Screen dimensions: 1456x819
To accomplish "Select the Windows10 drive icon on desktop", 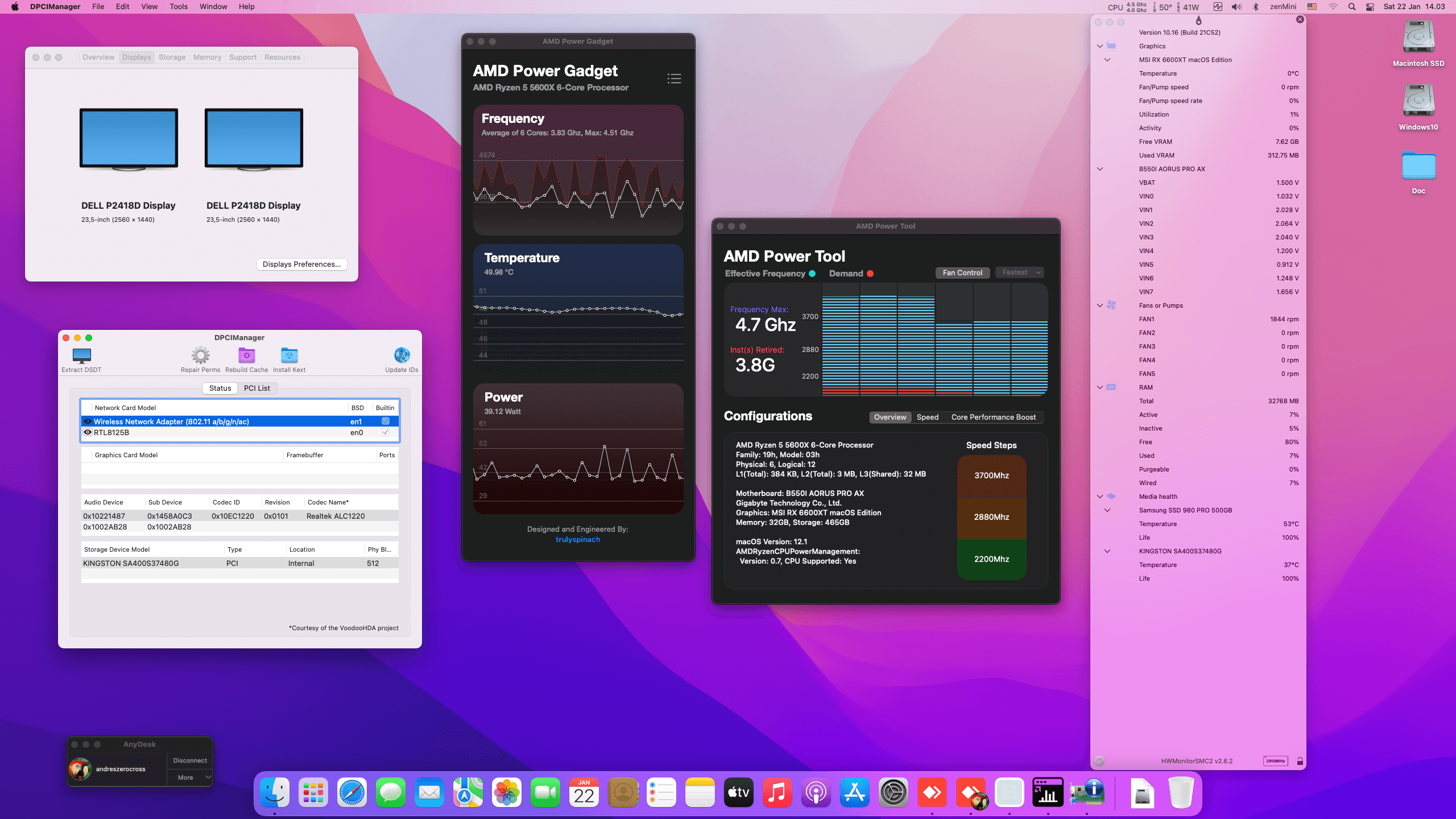I will [1418, 101].
